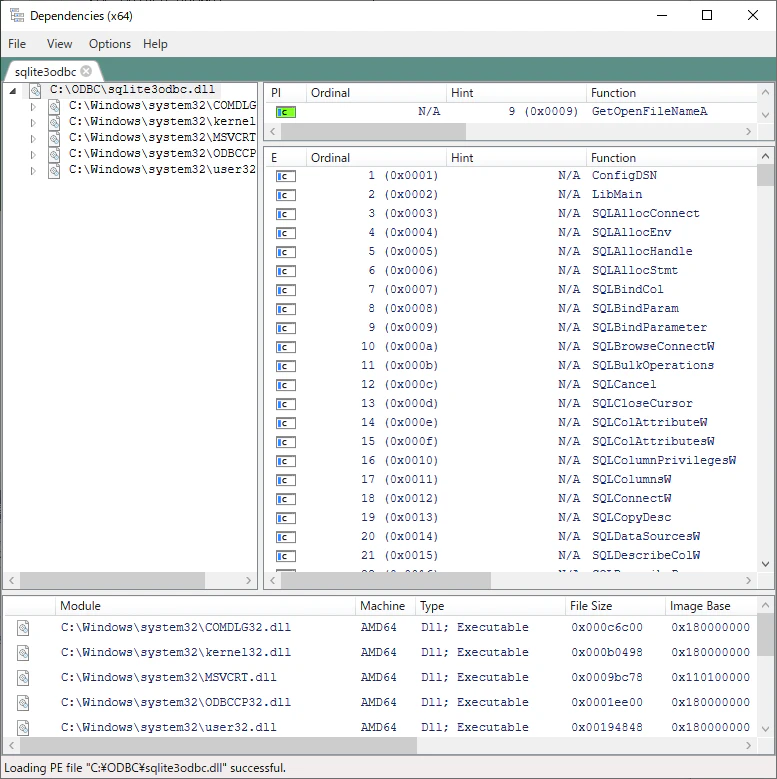Open the File menu
Image resolution: width=777 pixels, height=779 pixels.
point(17,44)
